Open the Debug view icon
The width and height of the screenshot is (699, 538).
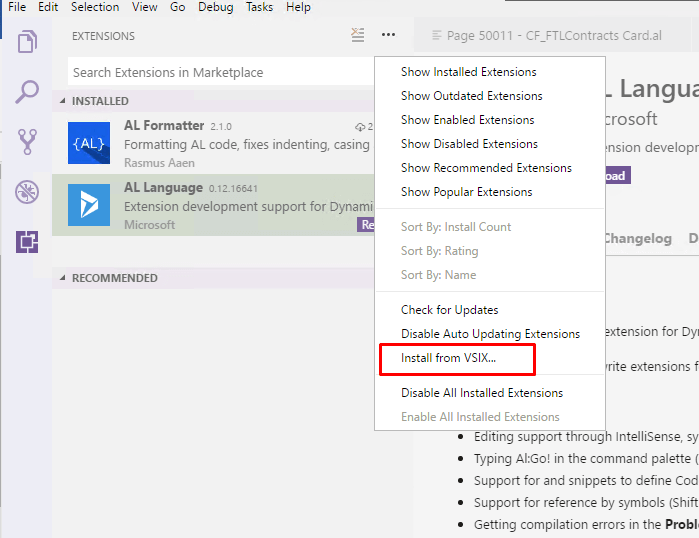click(x=27, y=192)
